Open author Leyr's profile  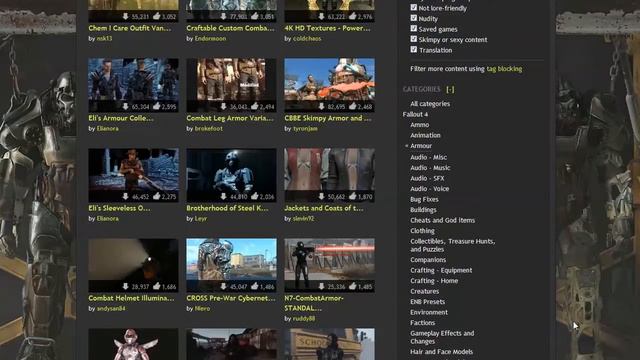tap(201, 219)
